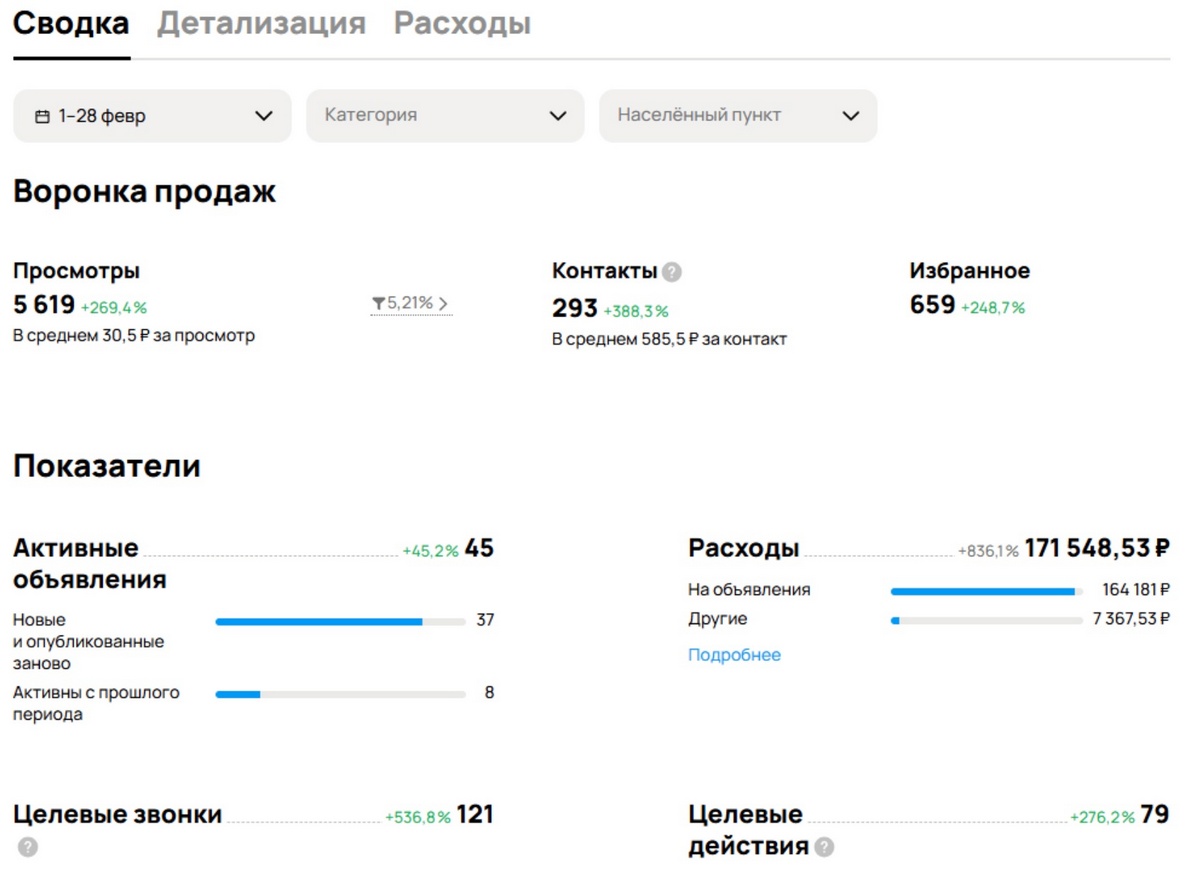This screenshot has width=1200, height=879.
Task: Click the total expenses 171 548,53 ₽
Action: (x=1096, y=548)
